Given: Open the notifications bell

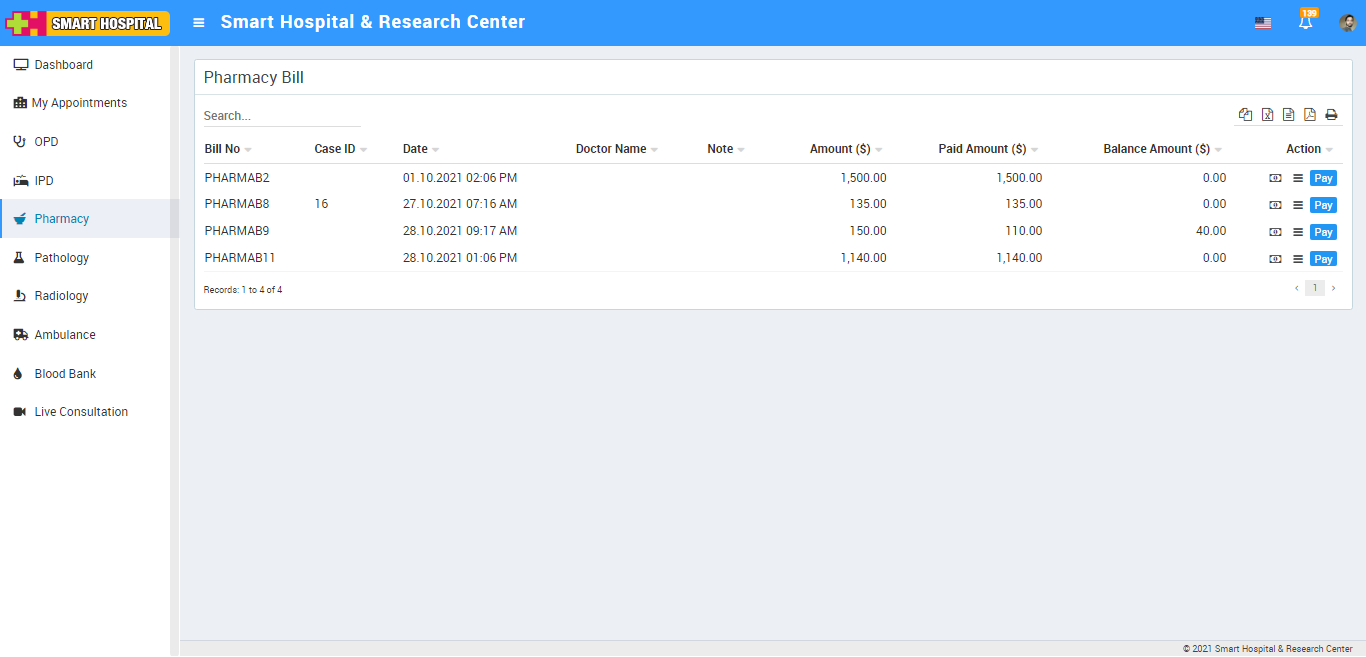Looking at the screenshot, I should coord(1305,23).
